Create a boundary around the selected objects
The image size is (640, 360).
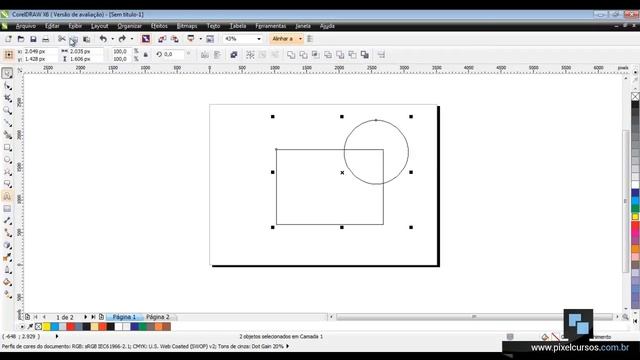click(365, 55)
